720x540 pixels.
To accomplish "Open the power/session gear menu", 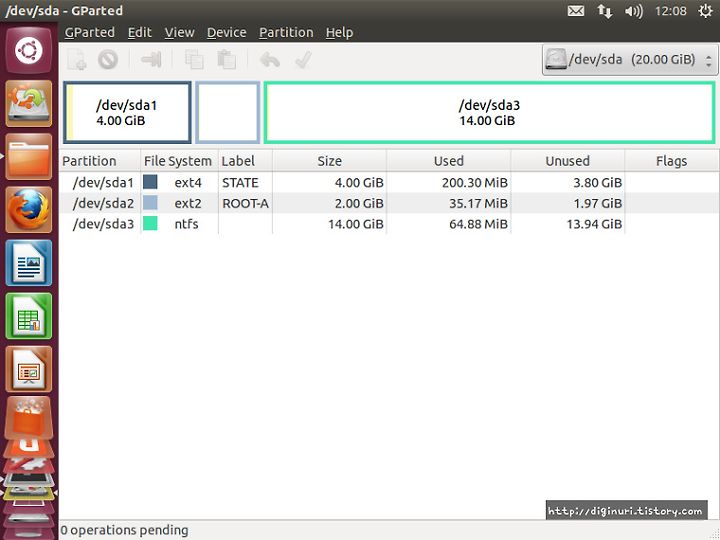I will pyautogui.click(x=706, y=11).
